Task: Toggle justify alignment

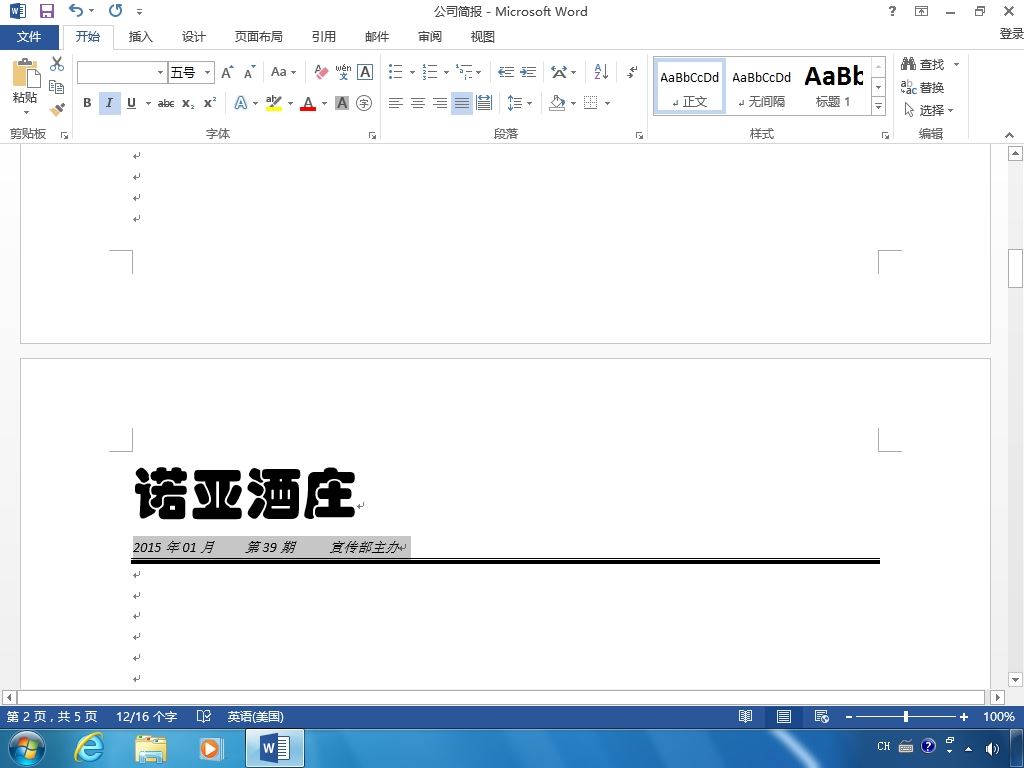Action: click(x=462, y=103)
